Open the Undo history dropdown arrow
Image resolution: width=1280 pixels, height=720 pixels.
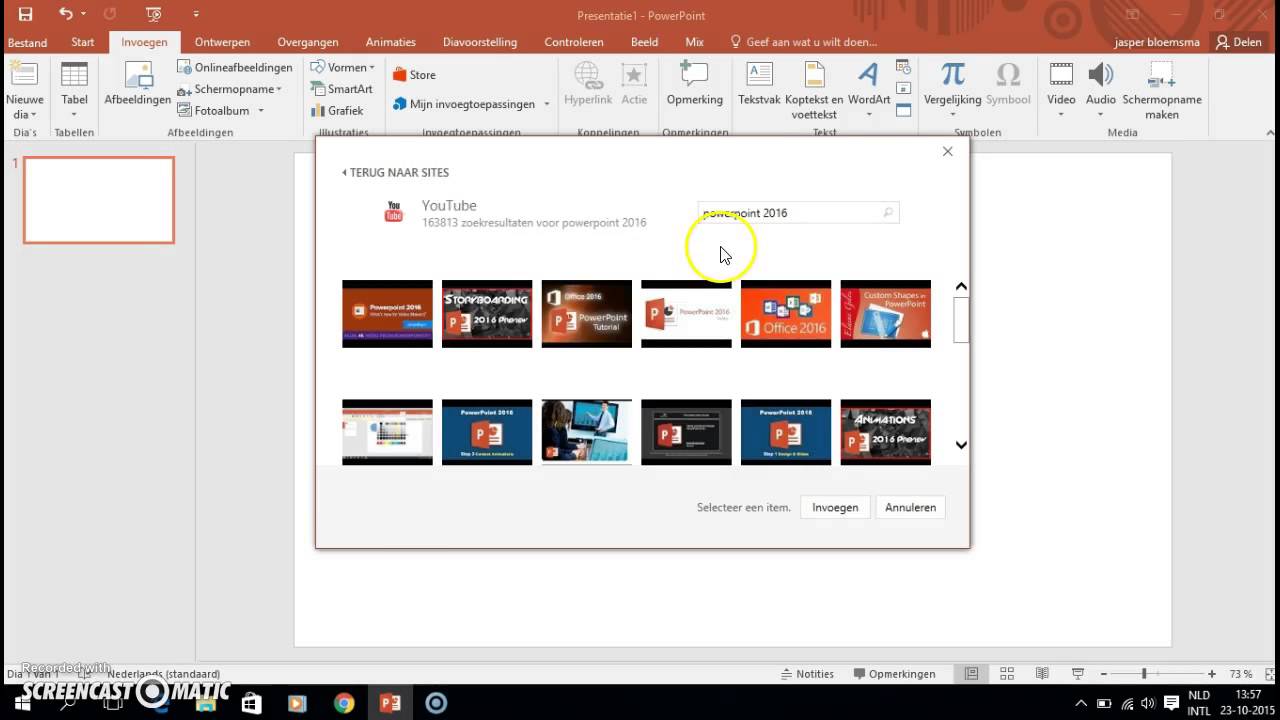click(83, 14)
